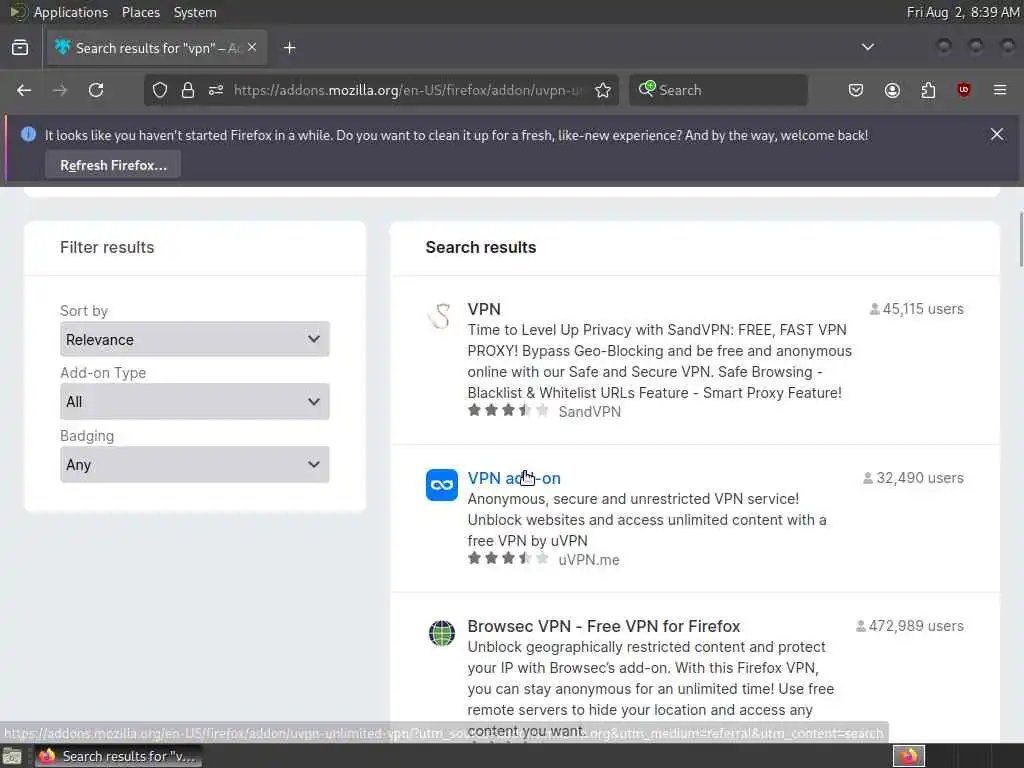Open the VPN add-on link by uVPN.me

click(514, 478)
